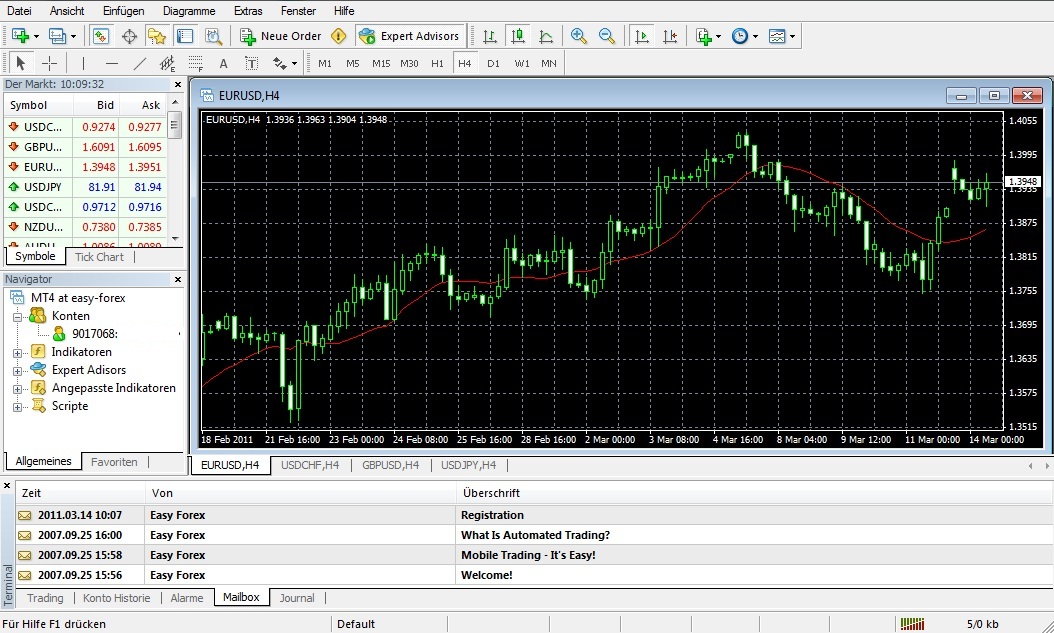Image resolution: width=1054 pixels, height=633 pixels.
Task: Select the text tool A
Action: 224,64
